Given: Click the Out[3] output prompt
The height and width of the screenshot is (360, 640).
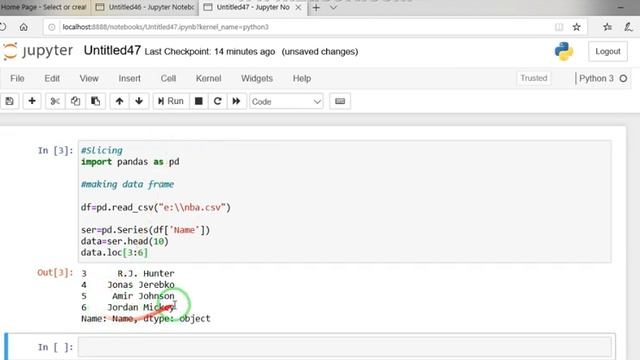Looking at the screenshot, I should (x=55, y=273).
